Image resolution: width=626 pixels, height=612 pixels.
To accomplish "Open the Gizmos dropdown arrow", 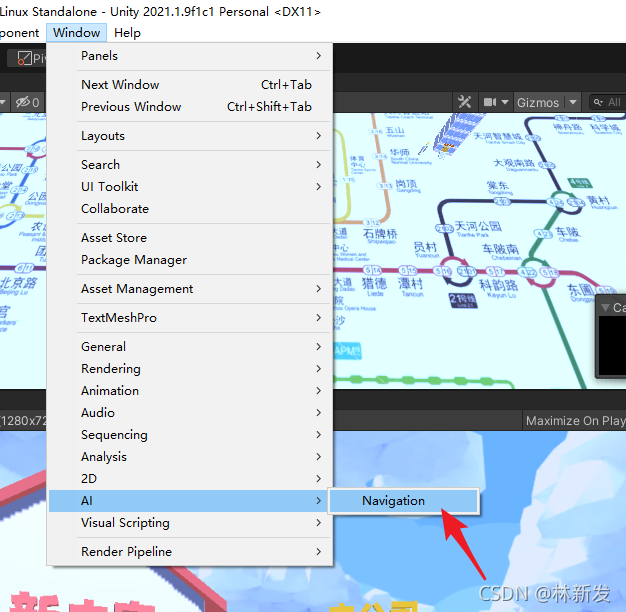I will click(x=573, y=102).
